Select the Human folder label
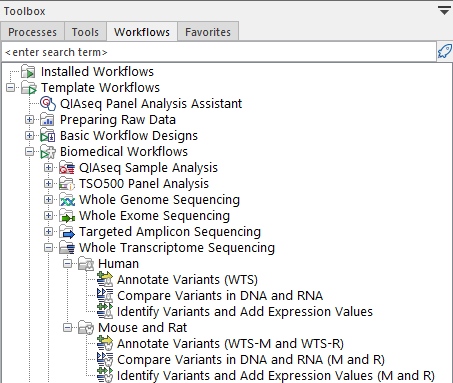This screenshot has width=453, height=383. [118, 264]
